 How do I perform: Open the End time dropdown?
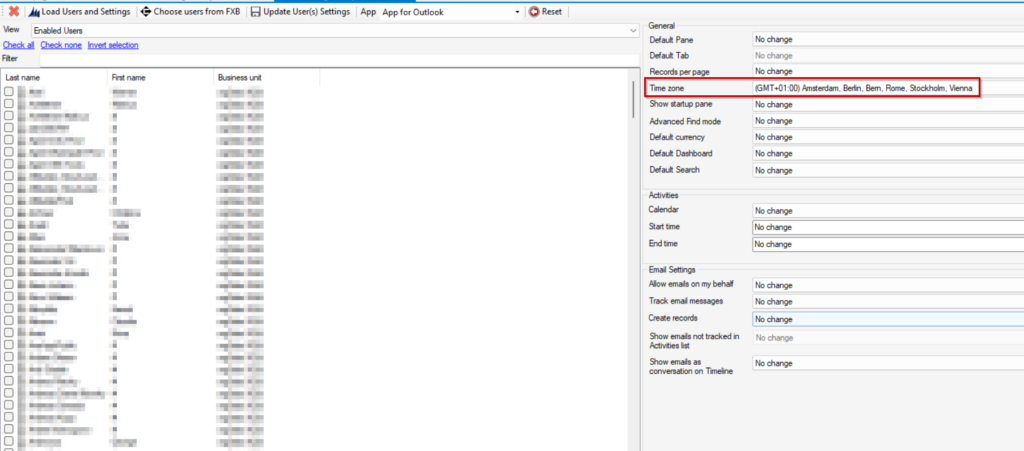[x=888, y=244]
